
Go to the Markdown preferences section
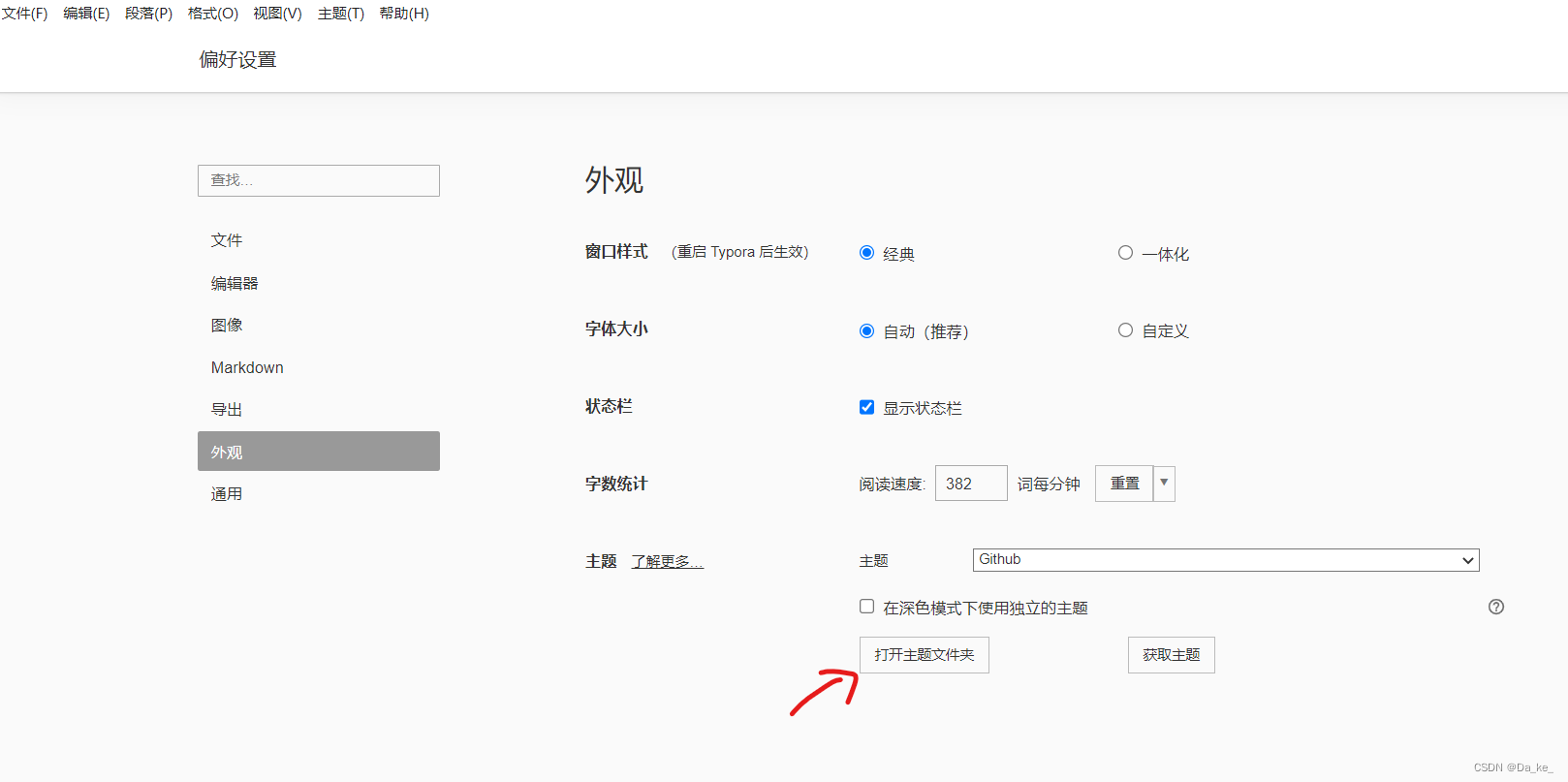click(319, 367)
